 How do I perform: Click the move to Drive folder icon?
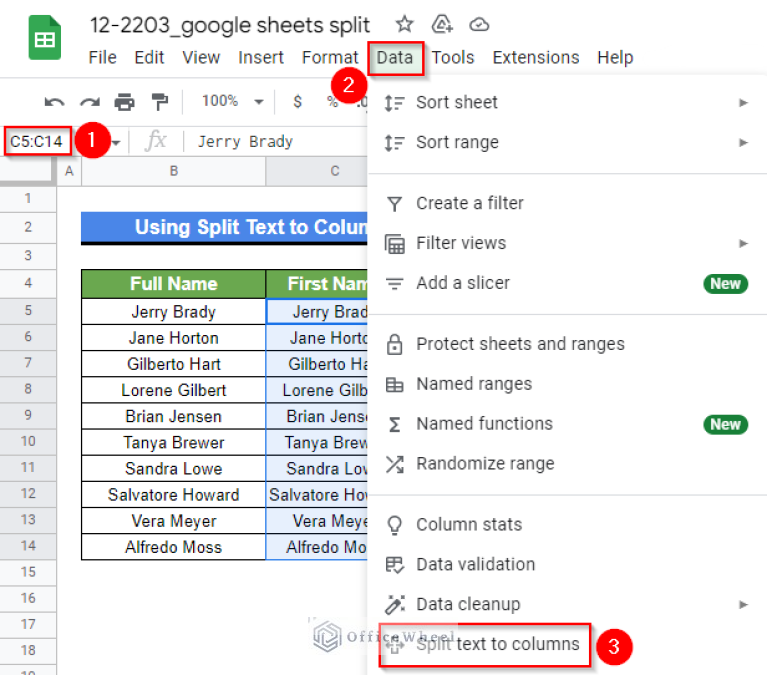442,24
